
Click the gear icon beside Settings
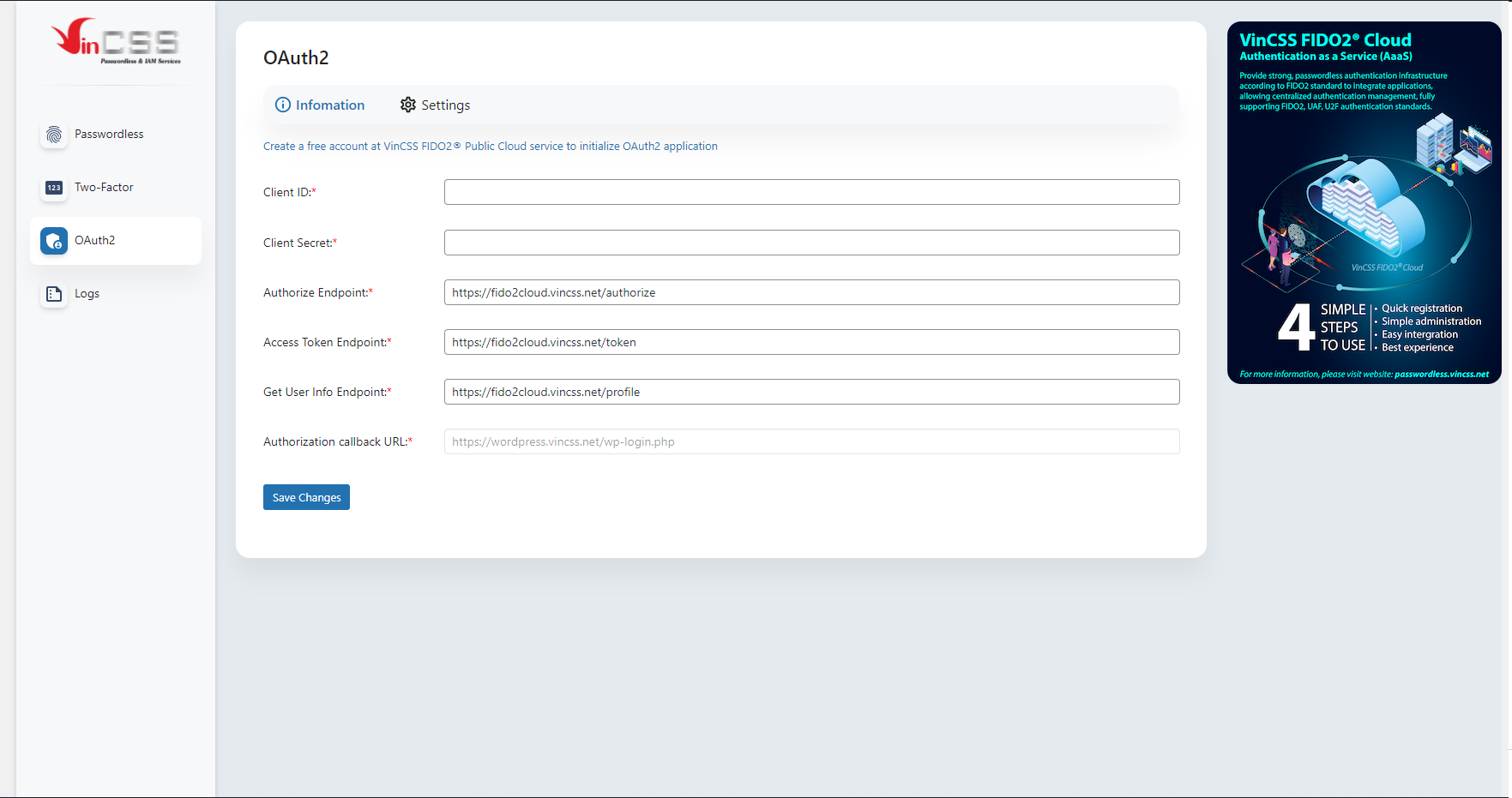[x=408, y=105]
